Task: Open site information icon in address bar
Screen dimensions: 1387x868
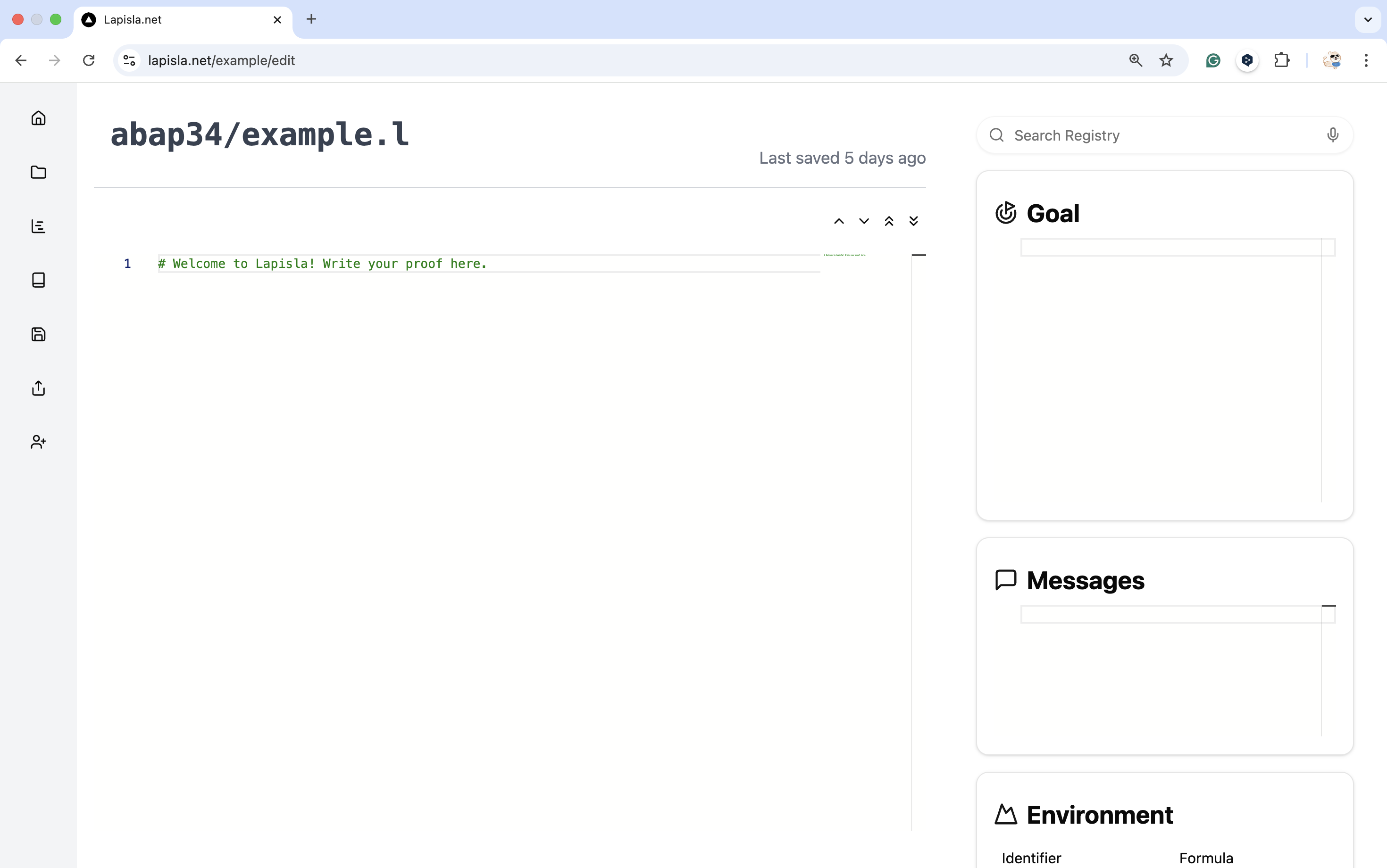Action: point(130,60)
